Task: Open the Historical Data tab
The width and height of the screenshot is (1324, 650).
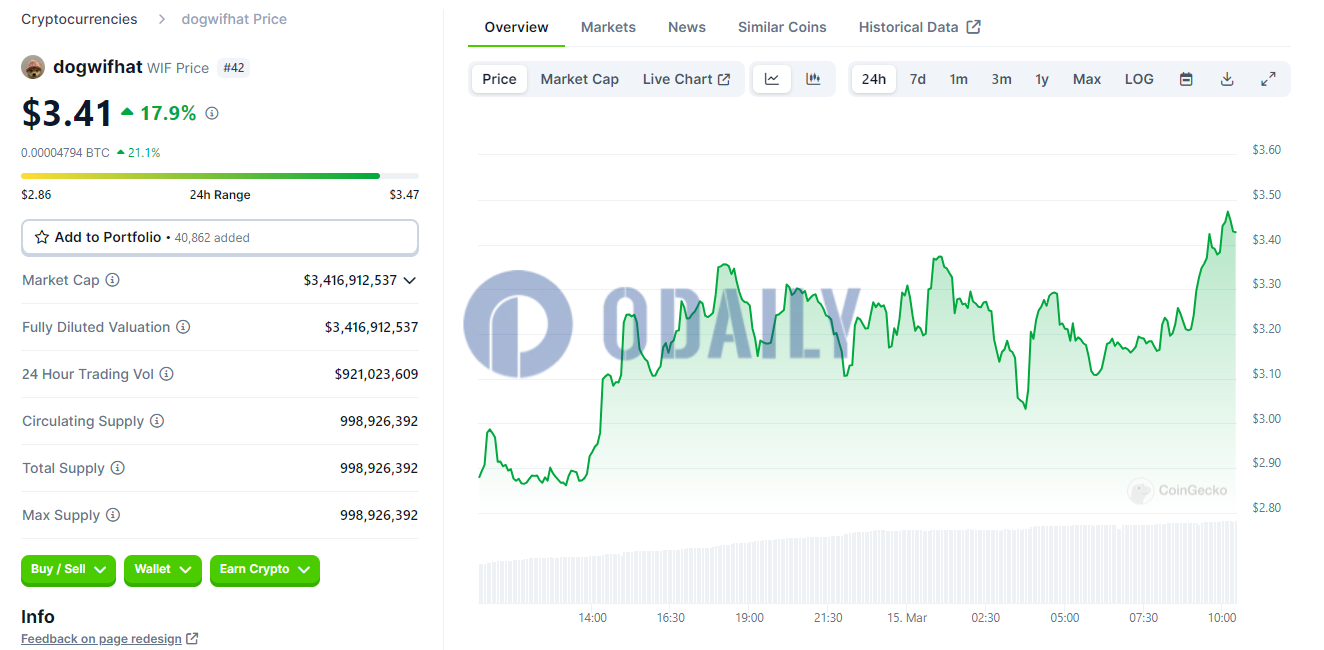Action: pyautogui.click(x=919, y=27)
